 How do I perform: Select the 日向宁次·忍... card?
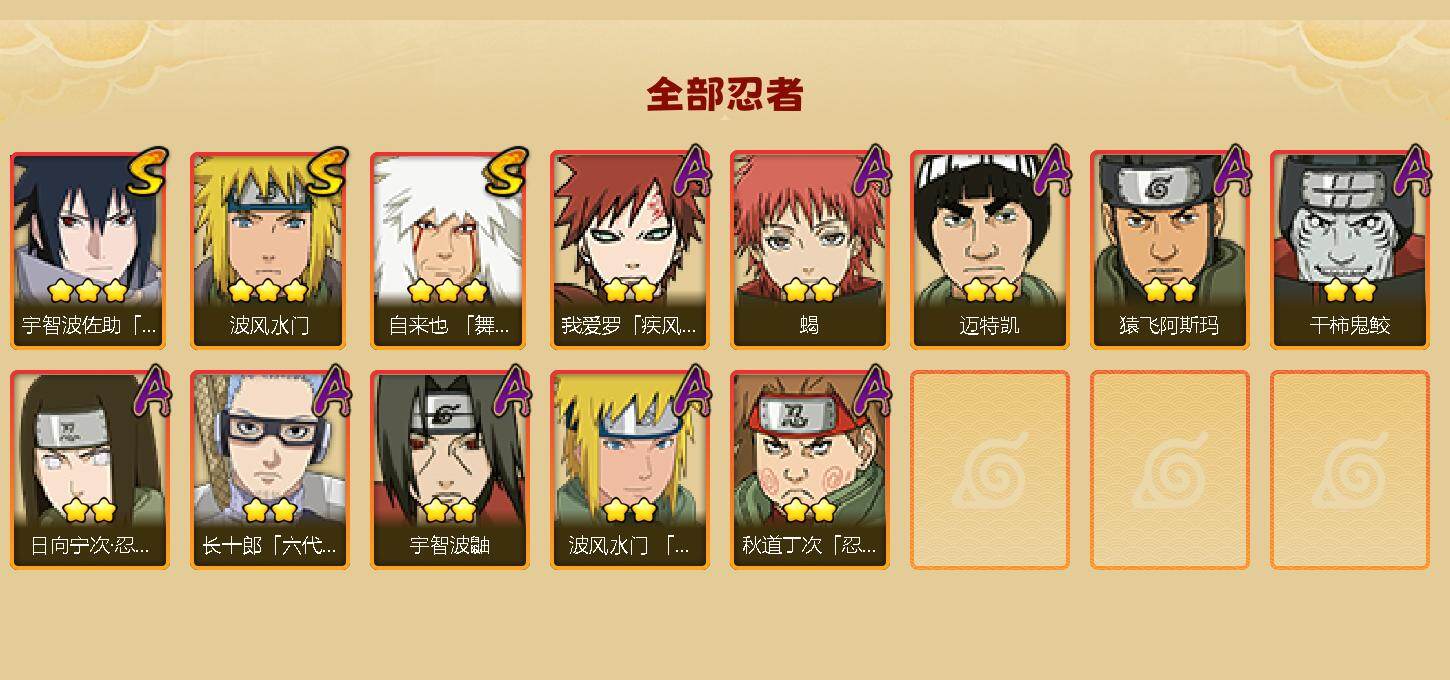coord(90,470)
